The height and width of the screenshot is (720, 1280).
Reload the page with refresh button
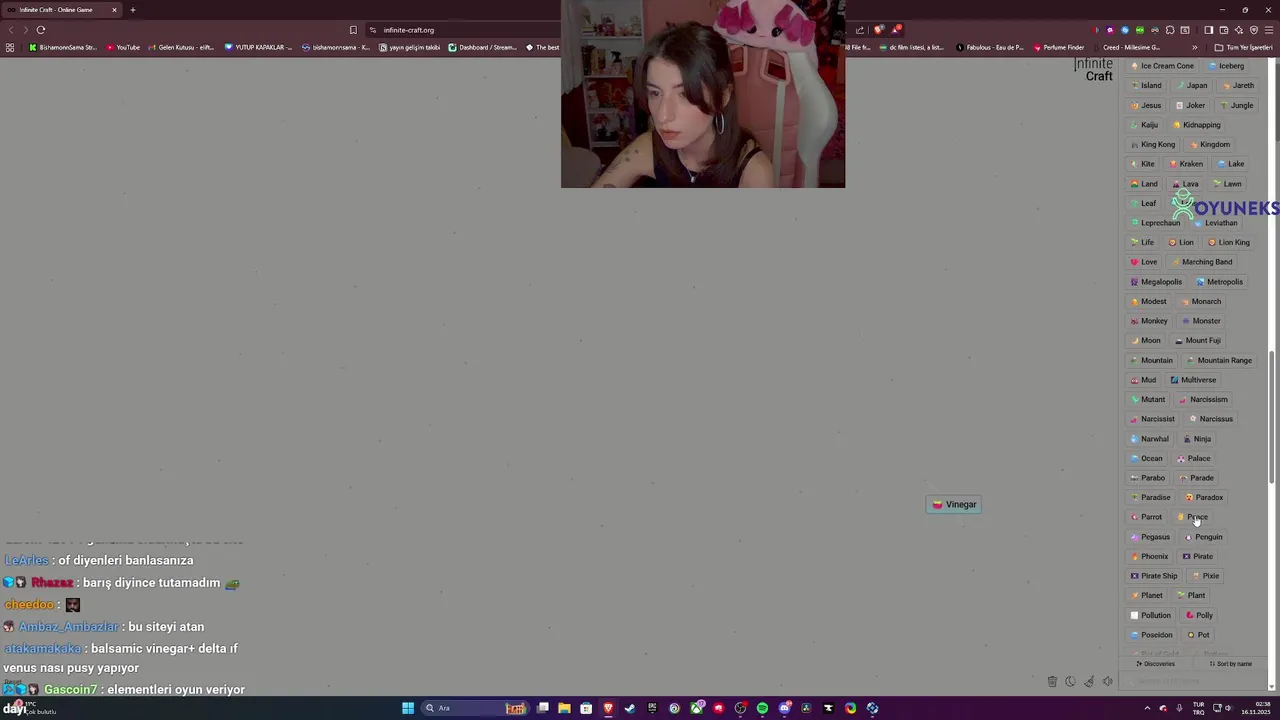tap(41, 30)
